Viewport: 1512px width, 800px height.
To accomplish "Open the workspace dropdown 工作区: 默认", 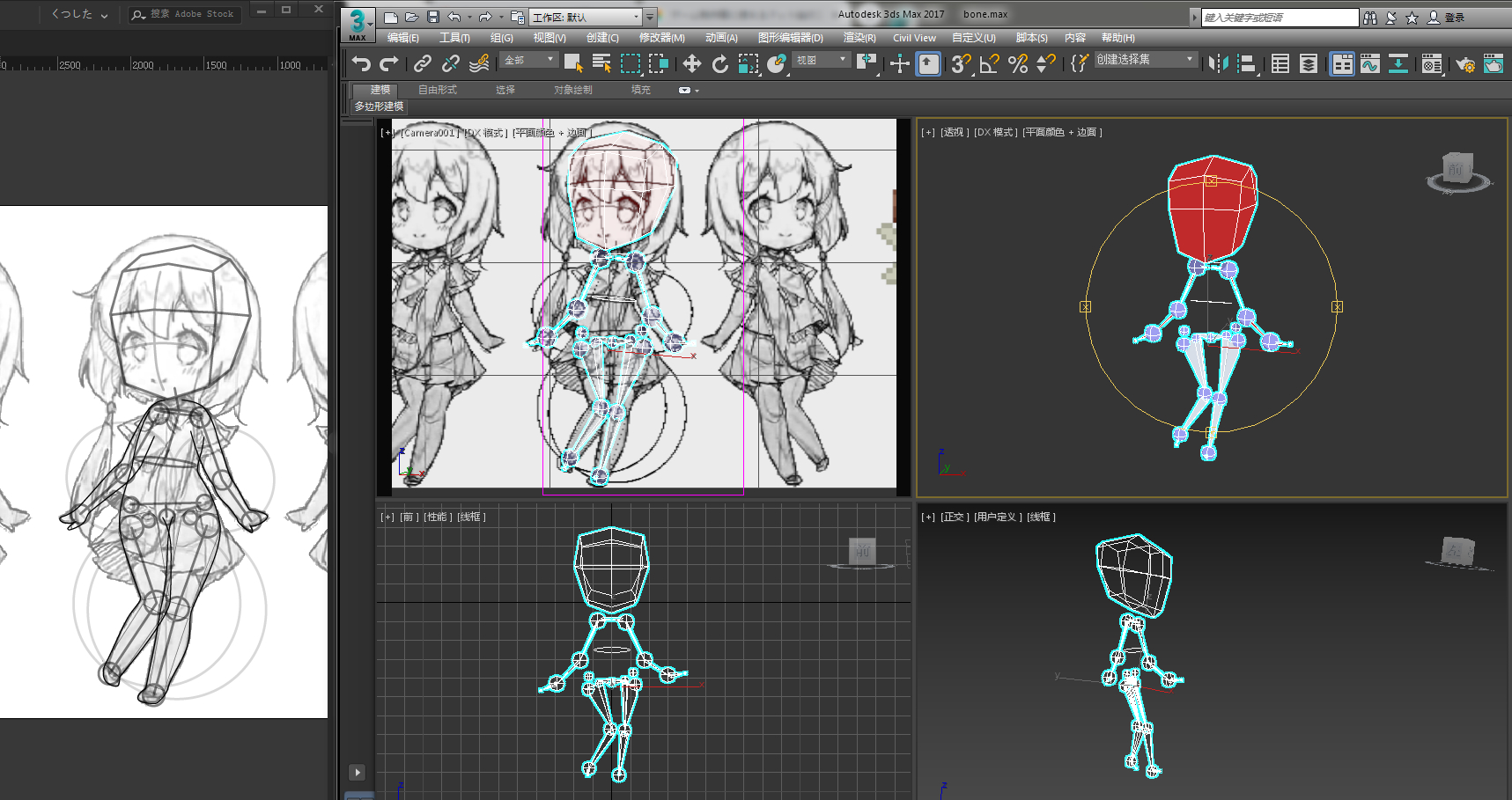I will point(586,17).
